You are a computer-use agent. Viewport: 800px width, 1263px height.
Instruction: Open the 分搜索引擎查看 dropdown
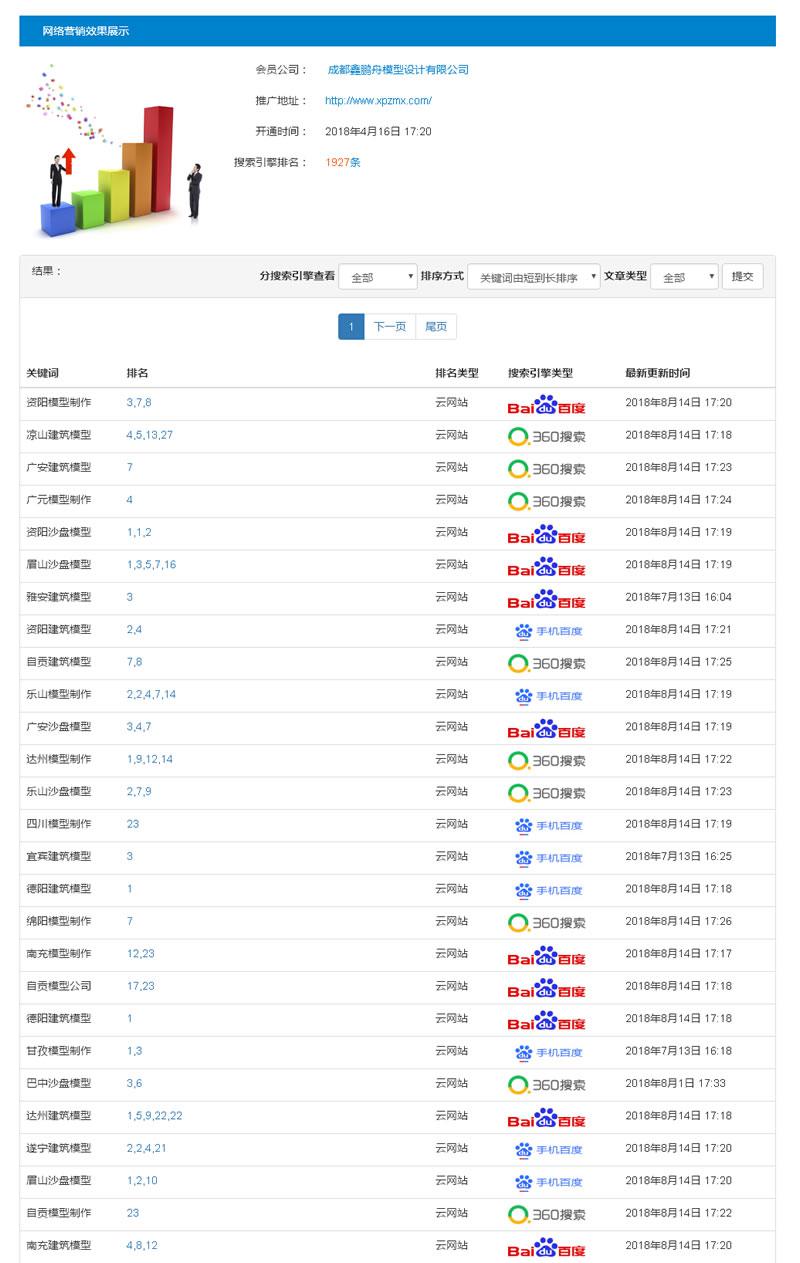click(378, 277)
